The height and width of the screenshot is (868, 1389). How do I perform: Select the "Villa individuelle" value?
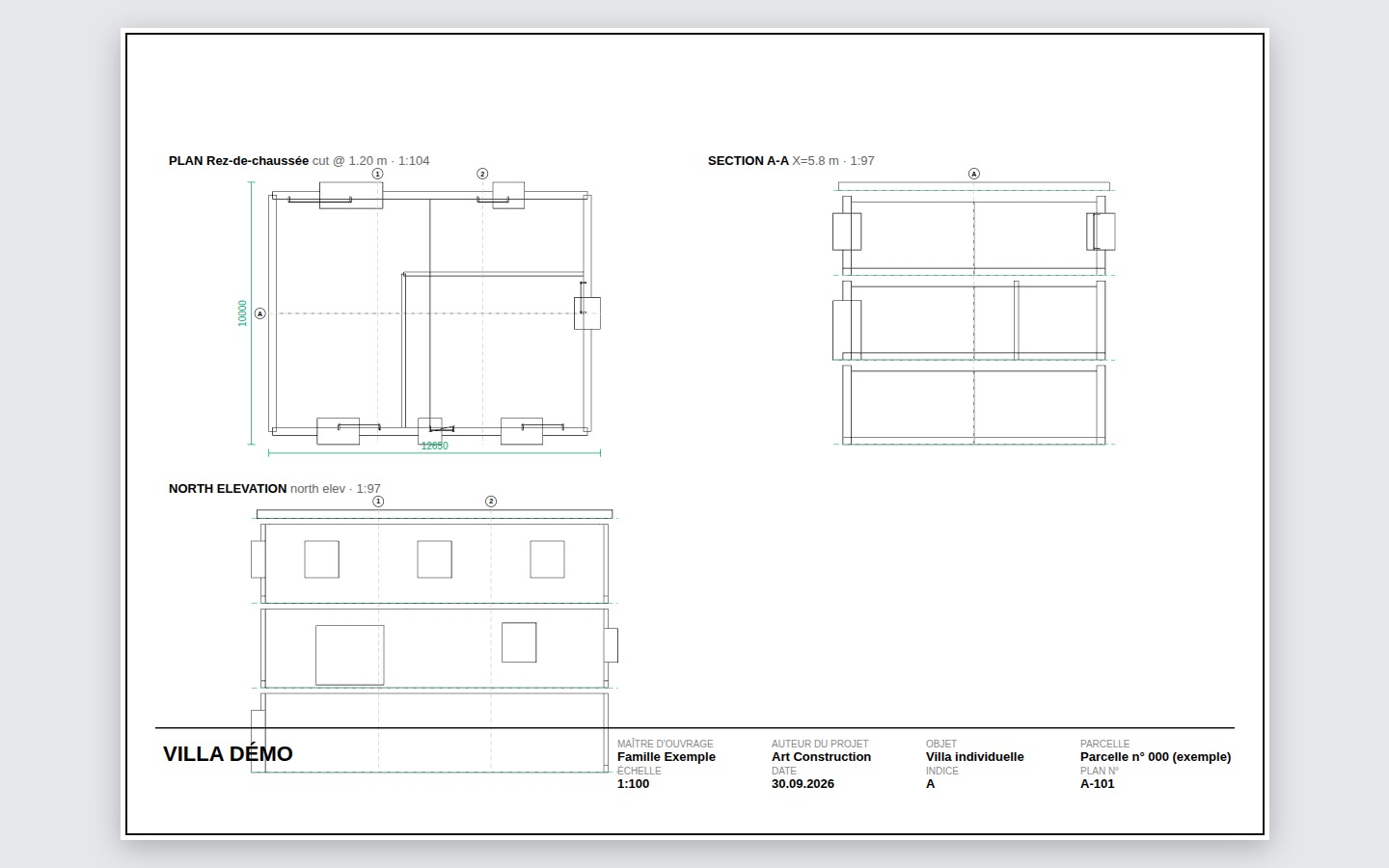pos(975,757)
